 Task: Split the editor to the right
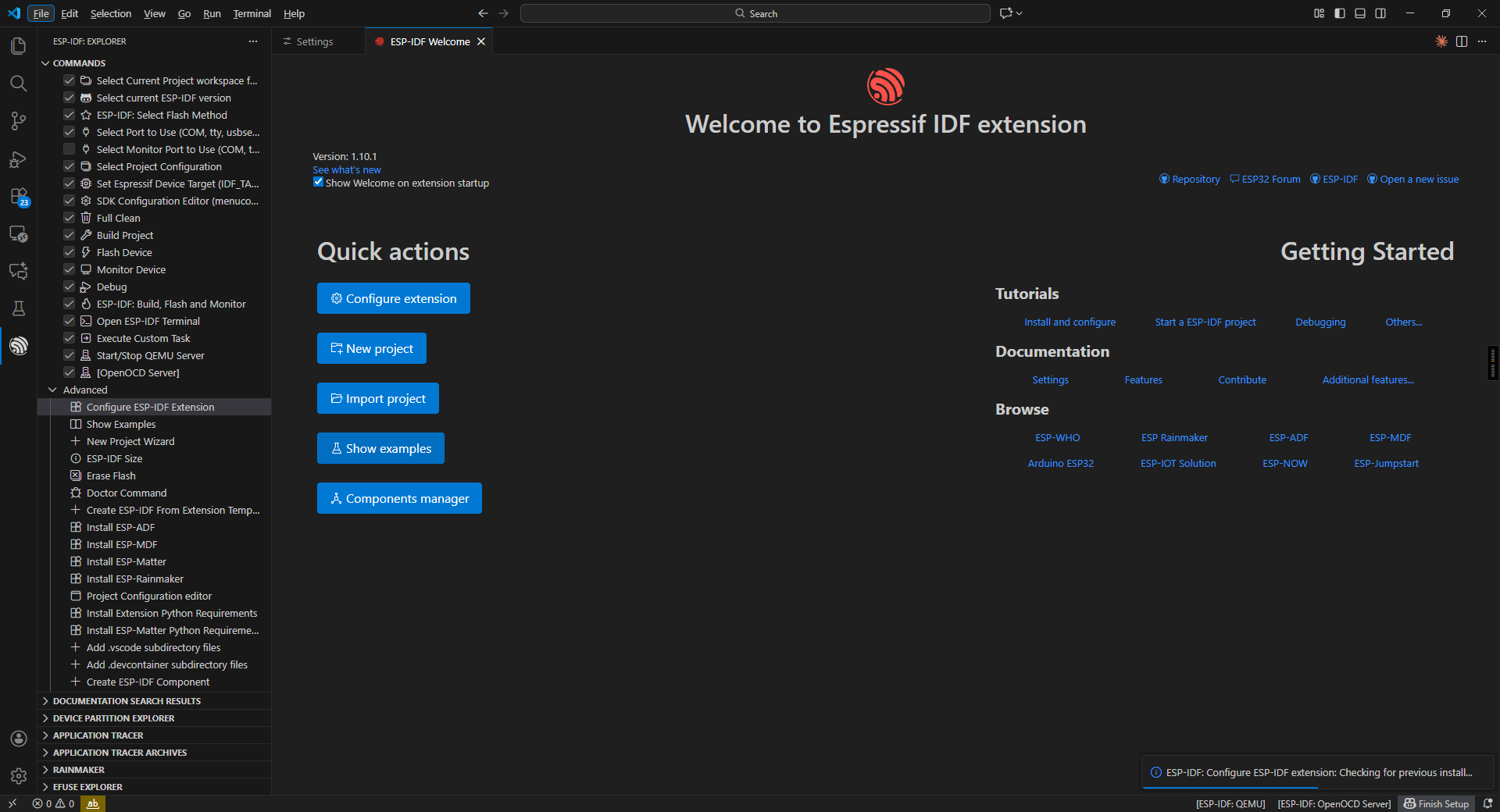pyautogui.click(x=1462, y=41)
